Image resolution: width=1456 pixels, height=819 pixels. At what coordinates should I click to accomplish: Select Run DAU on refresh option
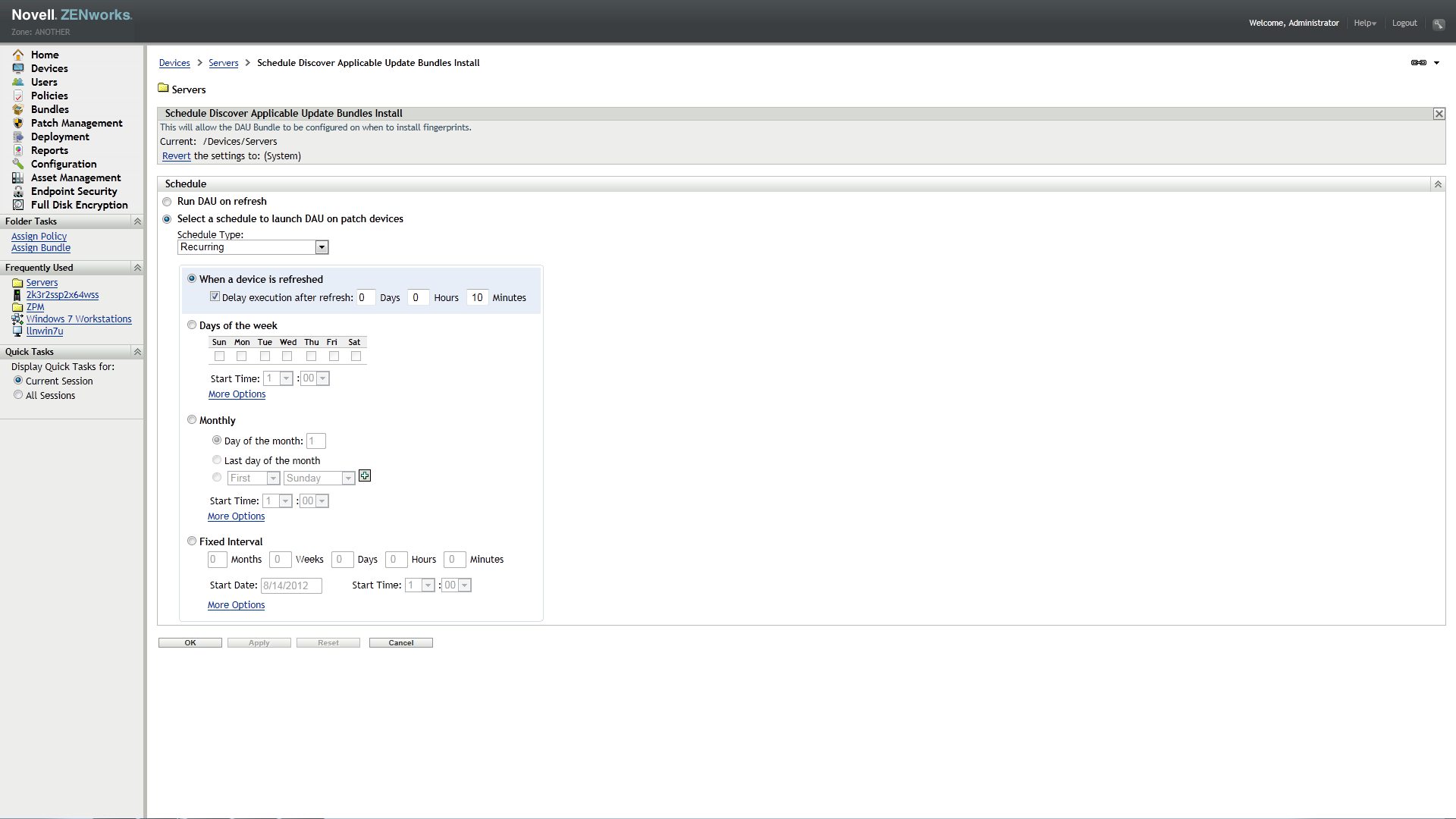point(167,202)
